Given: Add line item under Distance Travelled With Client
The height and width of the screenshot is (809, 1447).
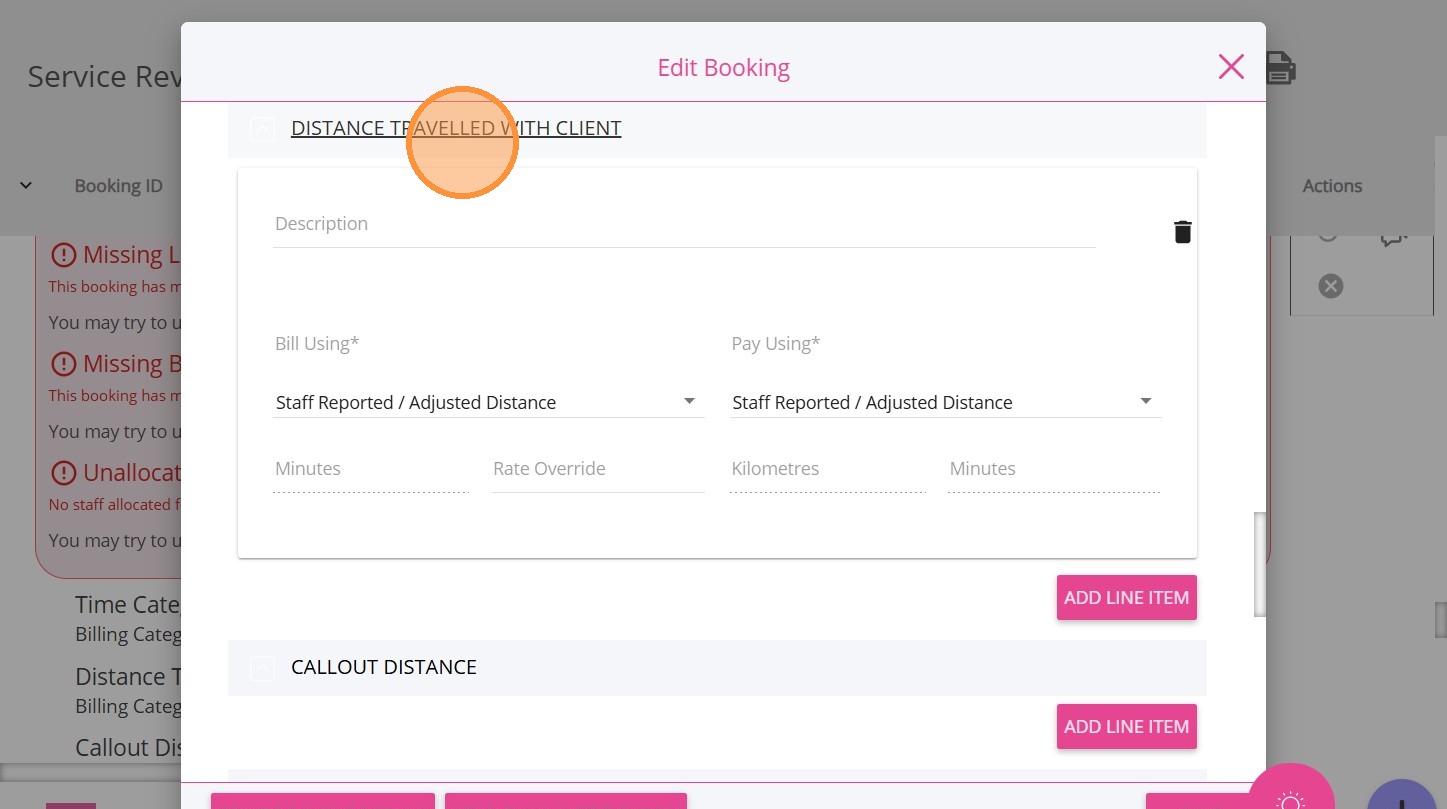Looking at the screenshot, I should (1126, 598).
